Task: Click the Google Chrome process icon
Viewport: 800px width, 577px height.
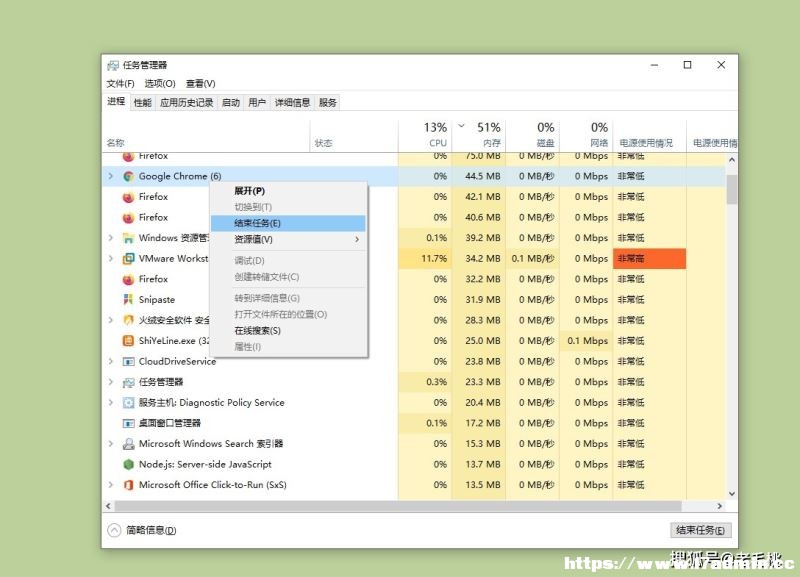Action: click(129, 176)
